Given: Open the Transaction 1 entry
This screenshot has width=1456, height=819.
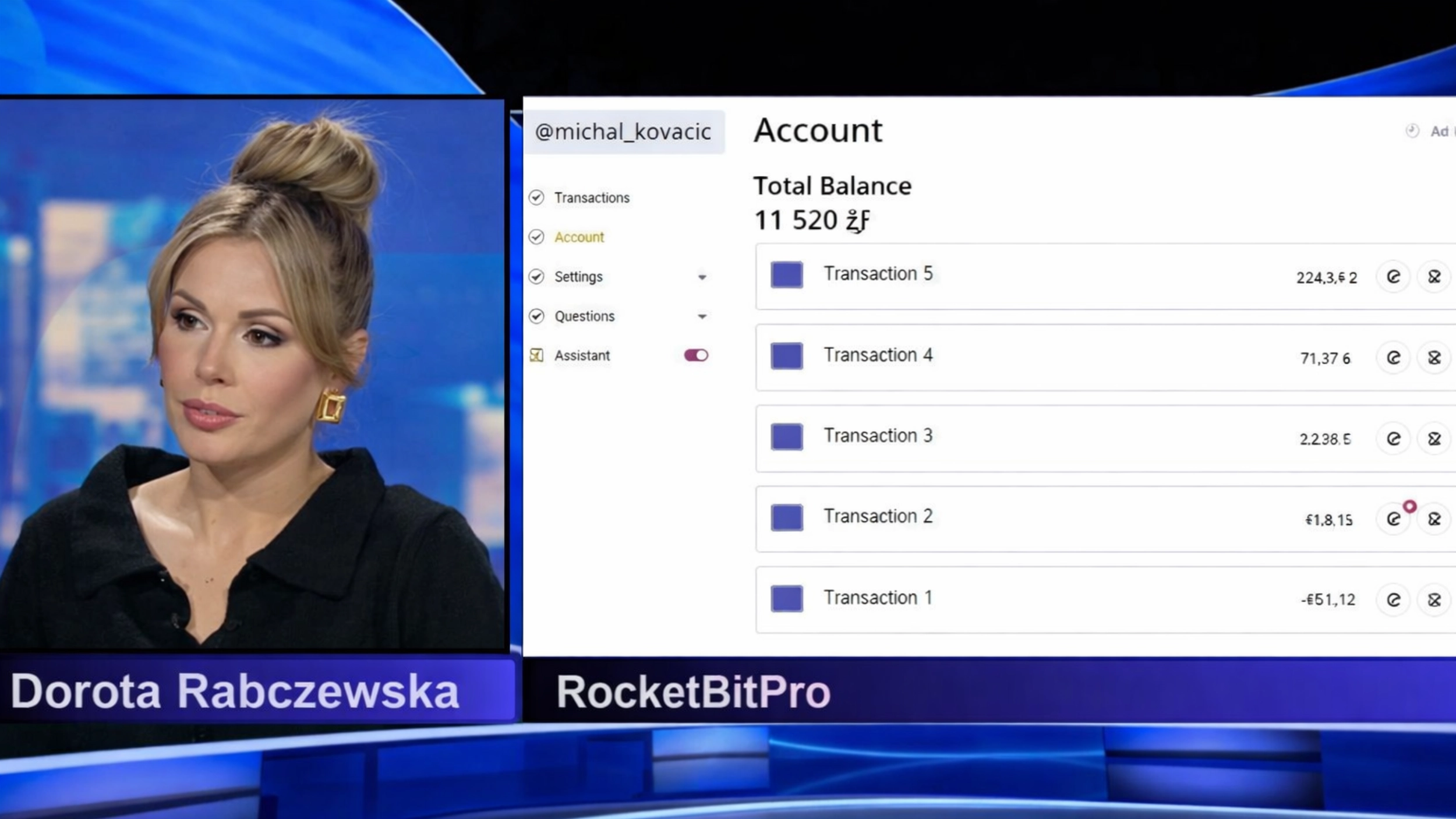Looking at the screenshot, I should [1105, 600].
